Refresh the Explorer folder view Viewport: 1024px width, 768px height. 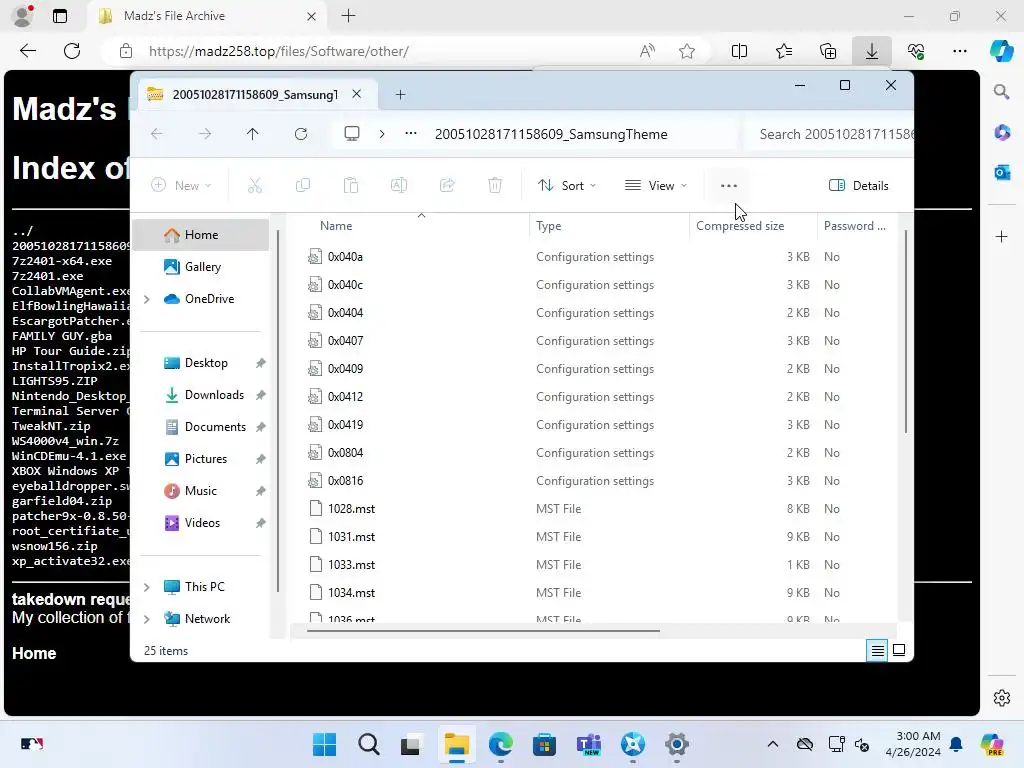(x=301, y=134)
